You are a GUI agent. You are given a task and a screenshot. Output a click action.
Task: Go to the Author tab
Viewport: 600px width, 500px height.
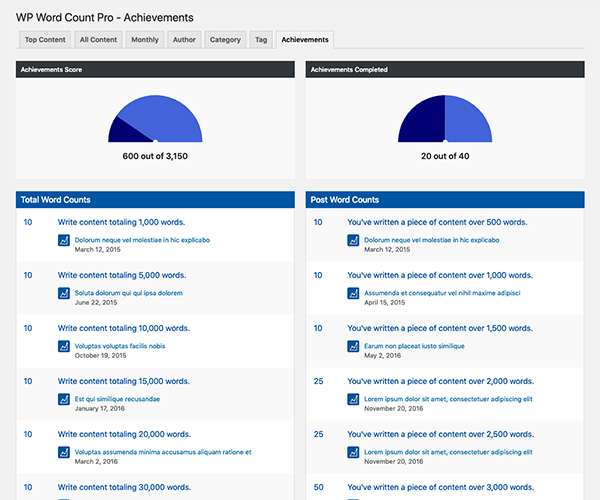184,39
